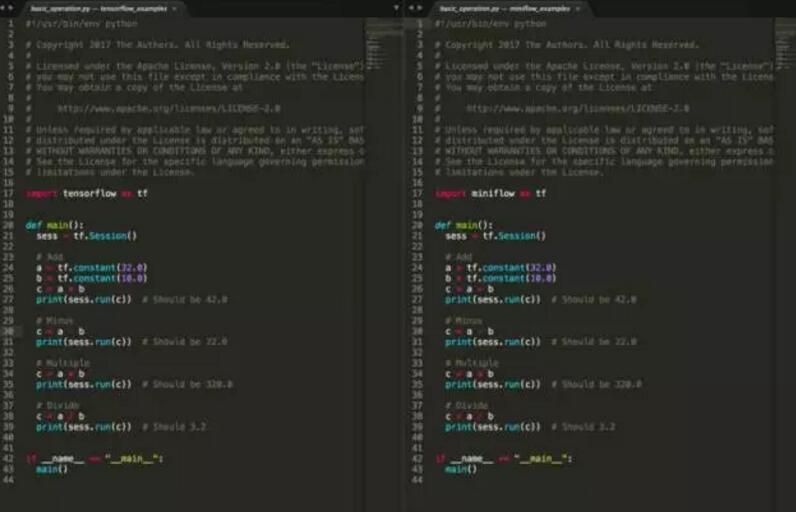
Task: Click '# Should 3.2' comment, right pane
Action: [583, 426]
